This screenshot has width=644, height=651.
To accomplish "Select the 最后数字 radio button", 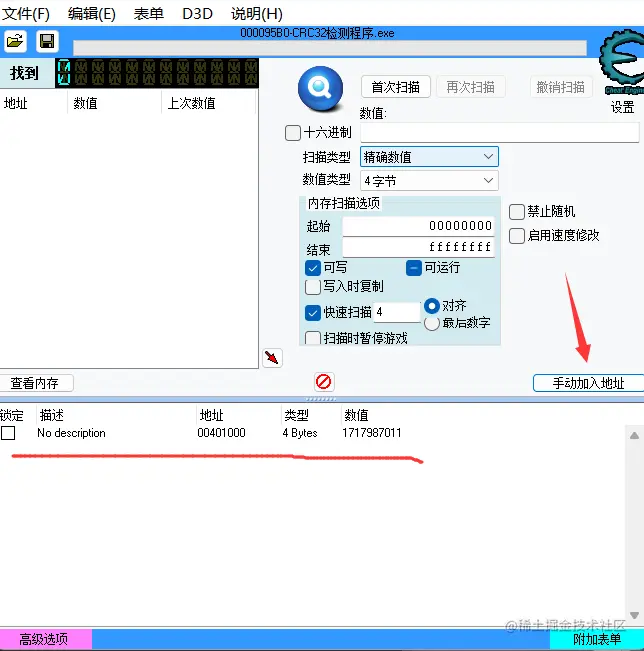I will 432,323.
